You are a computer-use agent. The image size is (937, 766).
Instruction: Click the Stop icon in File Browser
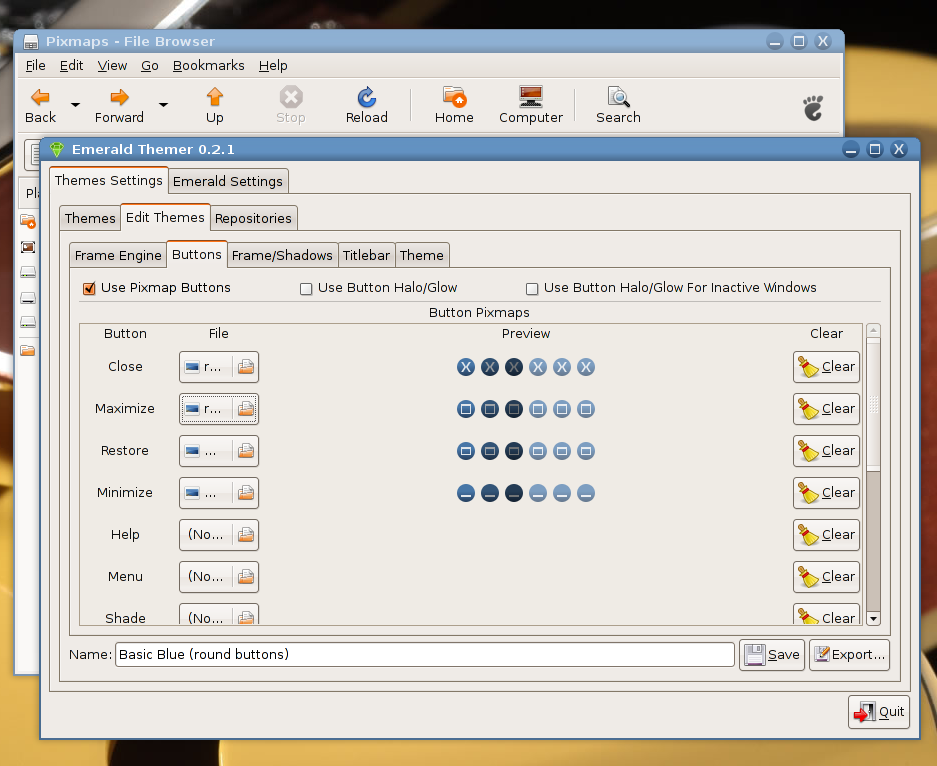291,97
